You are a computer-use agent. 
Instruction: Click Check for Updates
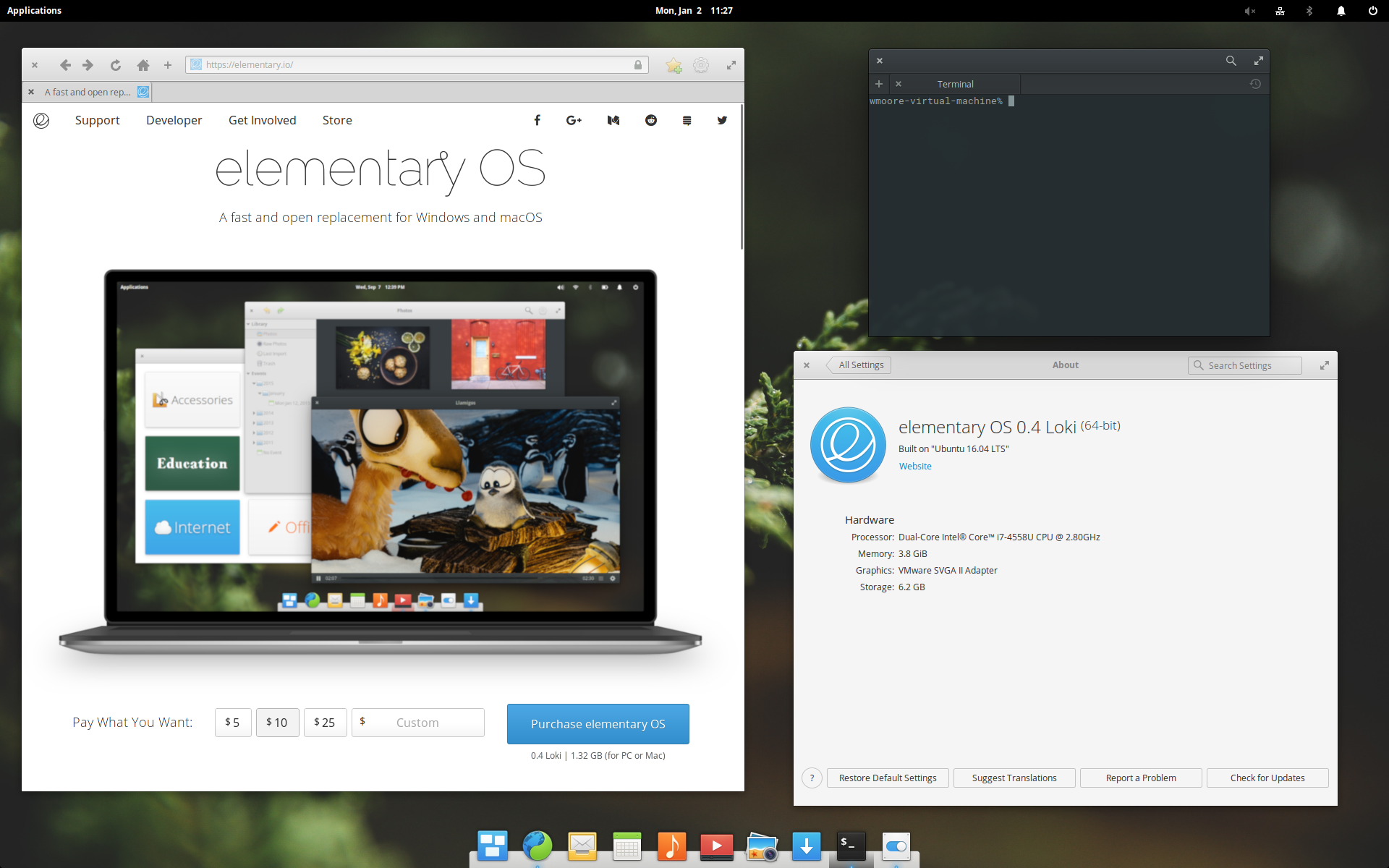tap(1267, 778)
